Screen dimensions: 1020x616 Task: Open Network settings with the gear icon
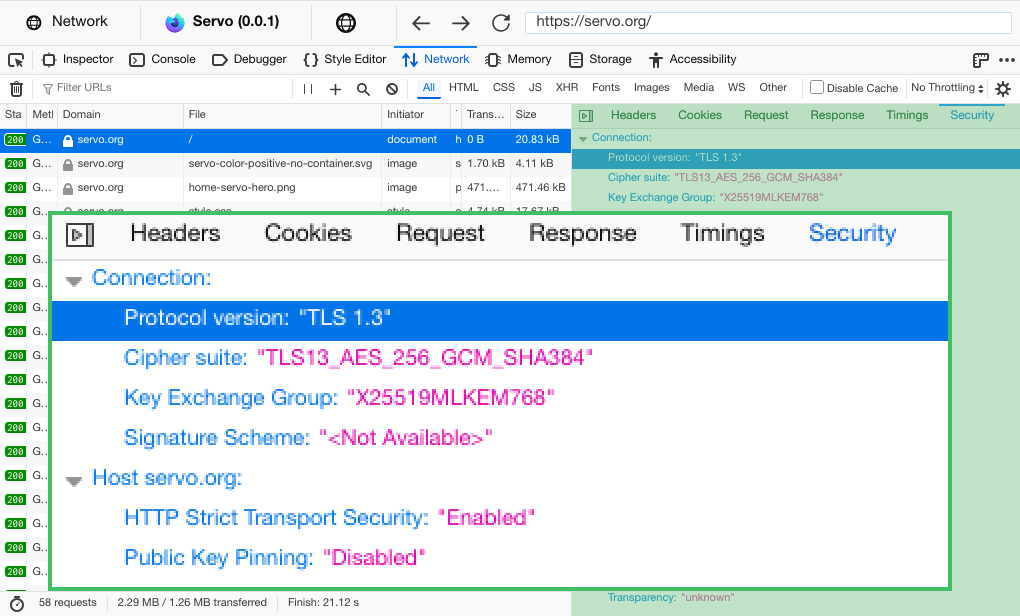1003,88
